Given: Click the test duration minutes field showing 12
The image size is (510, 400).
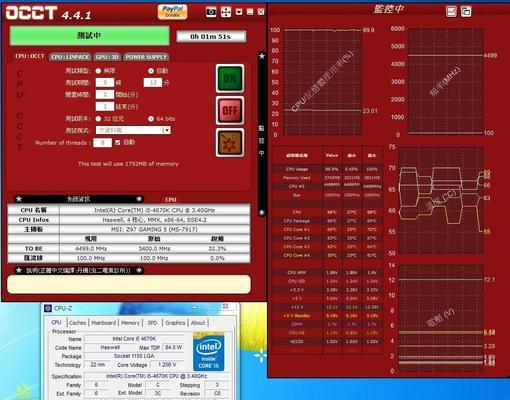Looking at the screenshot, I should pyautogui.click(x=153, y=82).
